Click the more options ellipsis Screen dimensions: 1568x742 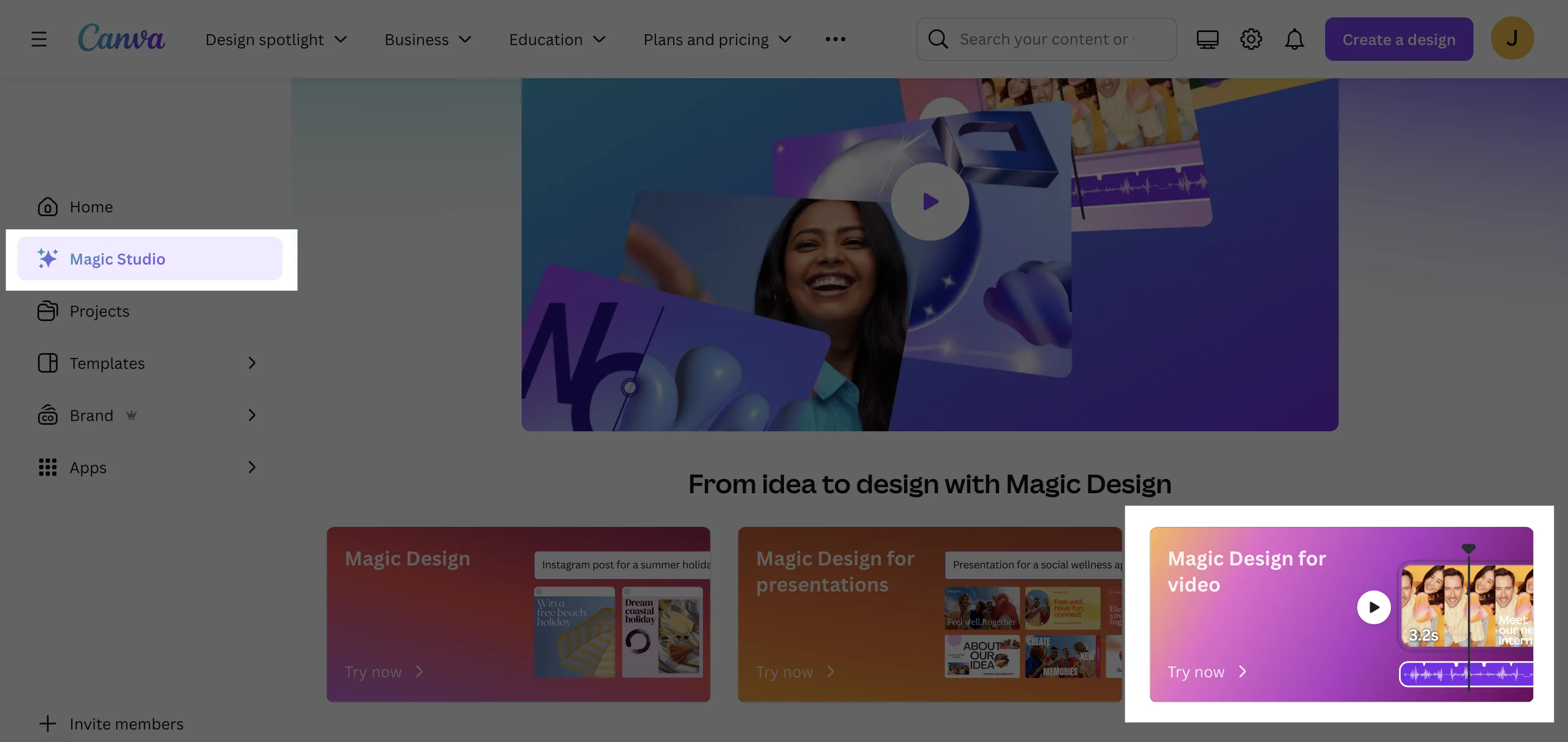pos(835,39)
